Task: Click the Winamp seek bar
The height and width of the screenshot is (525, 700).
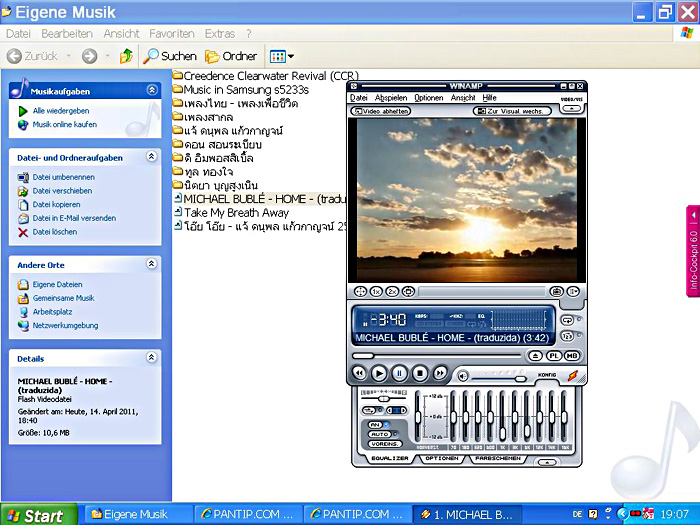Action: coord(436,356)
